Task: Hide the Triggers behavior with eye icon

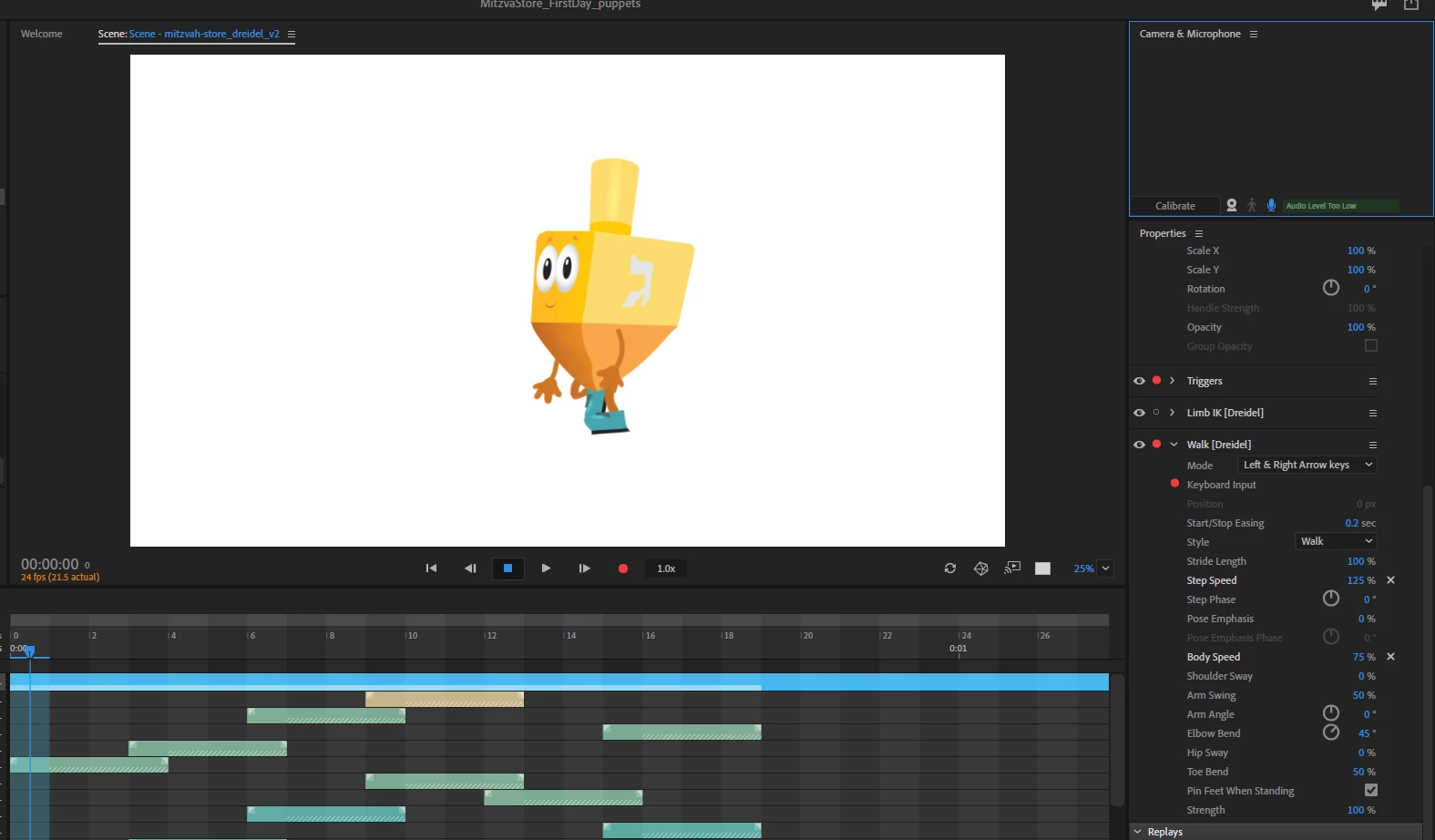Action: coord(1139,381)
